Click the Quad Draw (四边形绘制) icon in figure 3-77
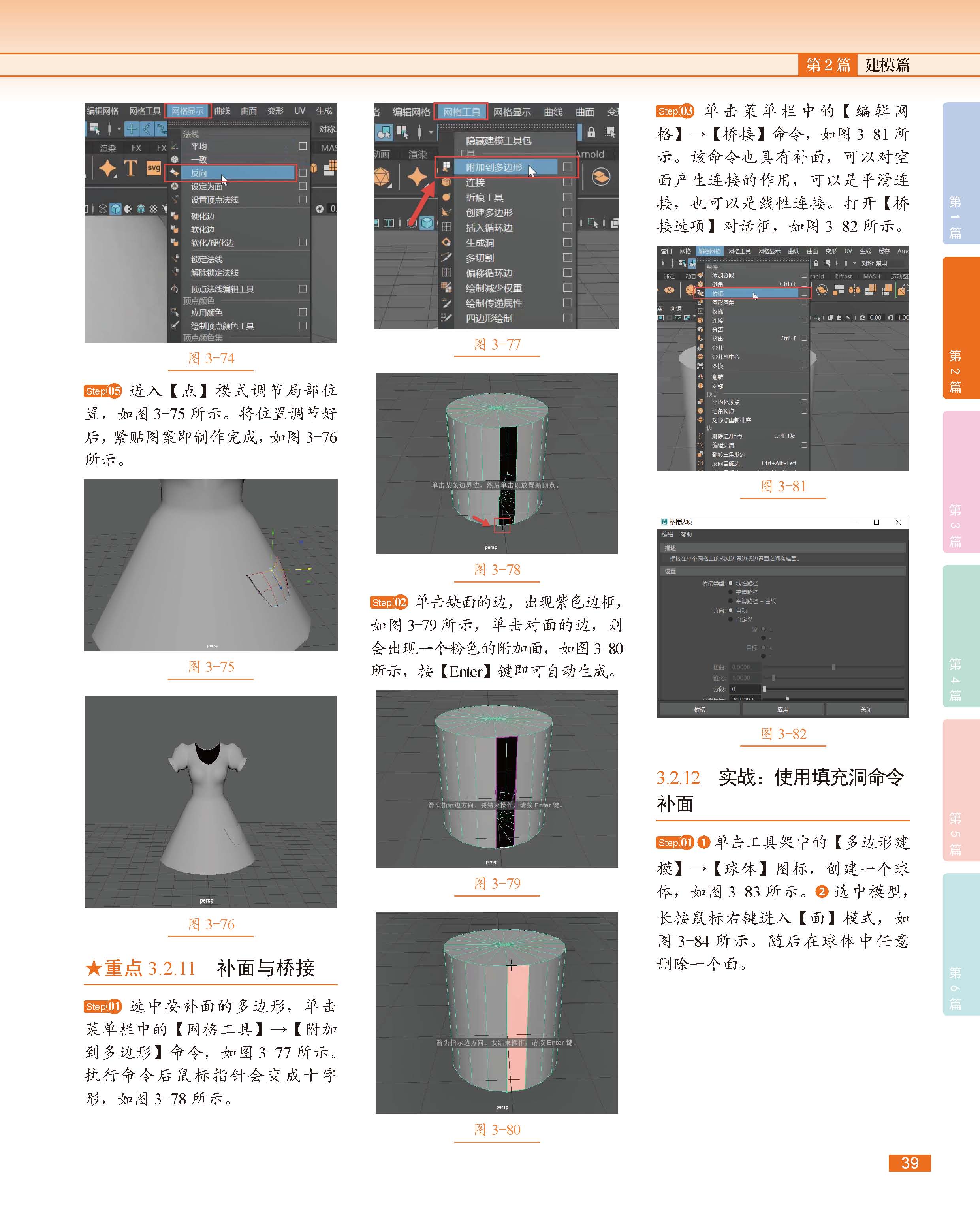980x1213 pixels. point(446,318)
